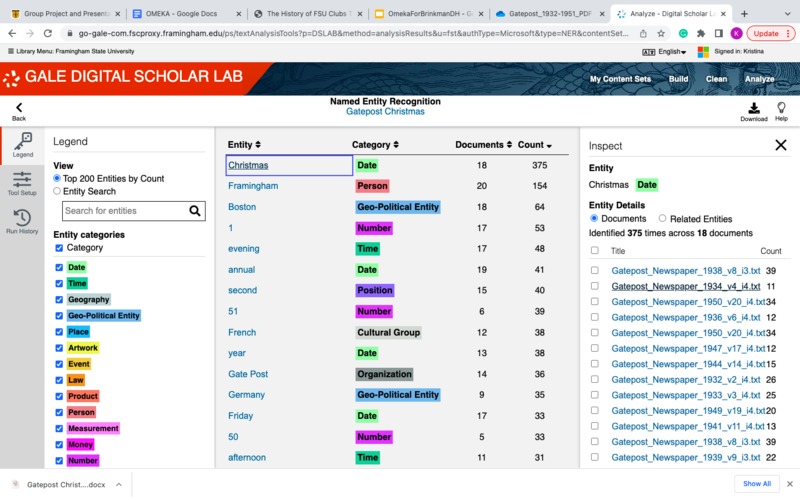Sort the table by Documents column

[483, 145]
